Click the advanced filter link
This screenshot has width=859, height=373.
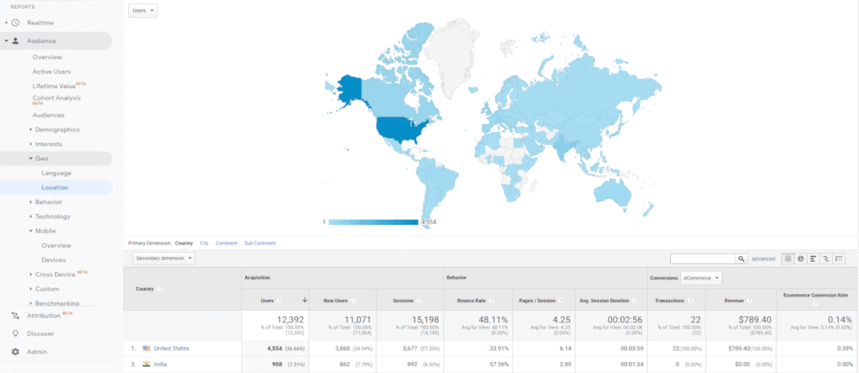(763, 259)
